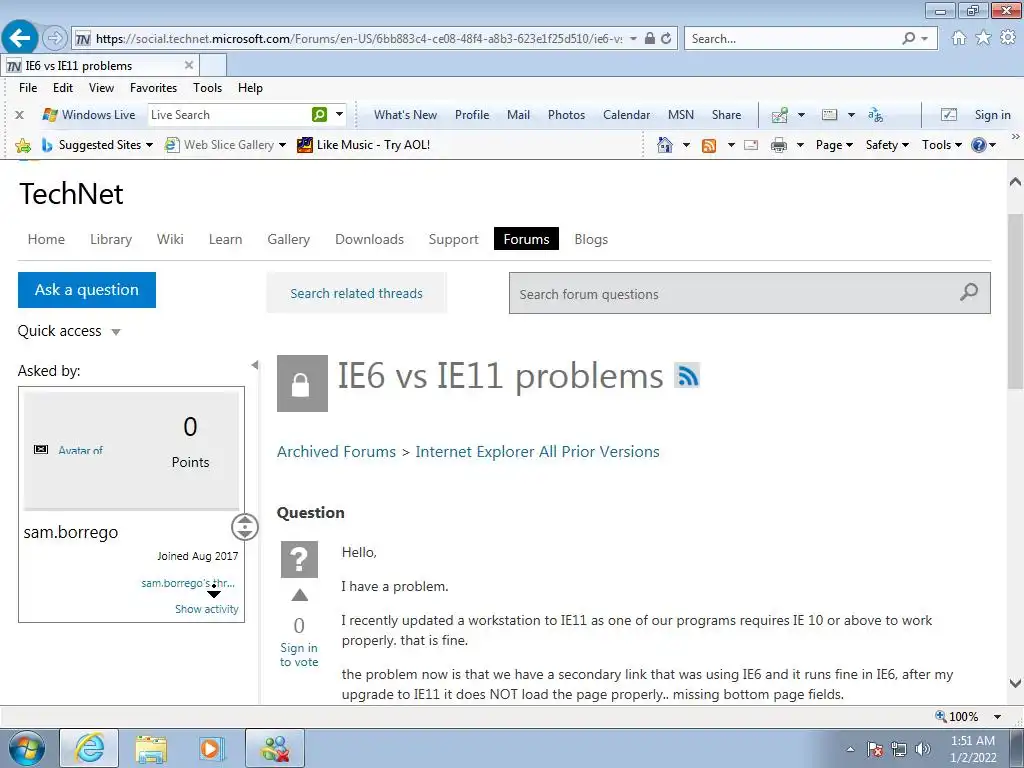The width and height of the screenshot is (1024, 768).
Task: Go back with the browser Back arrow
Action: (20, 39)
